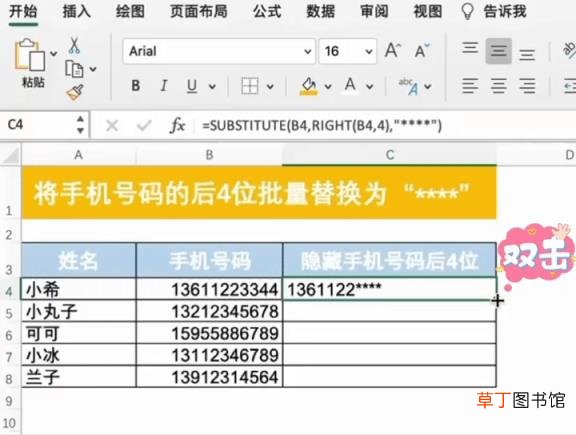Click the name cell 小丸子
Image resolution: width=576 pixels, height=435 pixels.
point(79,311)
